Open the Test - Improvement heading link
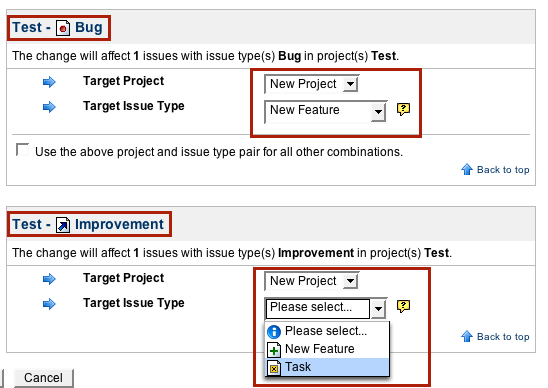 point(88,224)
